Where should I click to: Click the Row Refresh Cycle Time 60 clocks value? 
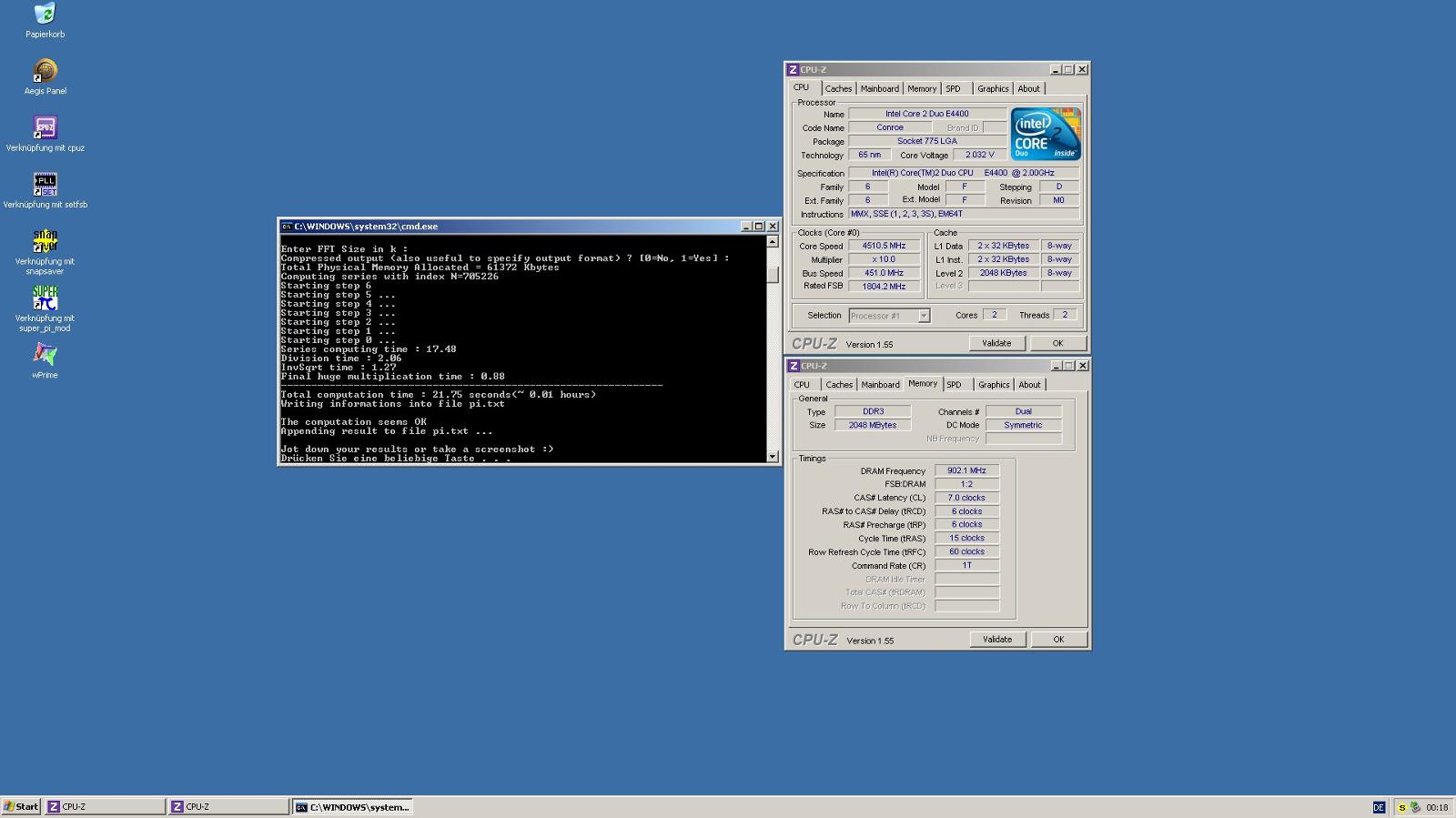coord(966,551)
